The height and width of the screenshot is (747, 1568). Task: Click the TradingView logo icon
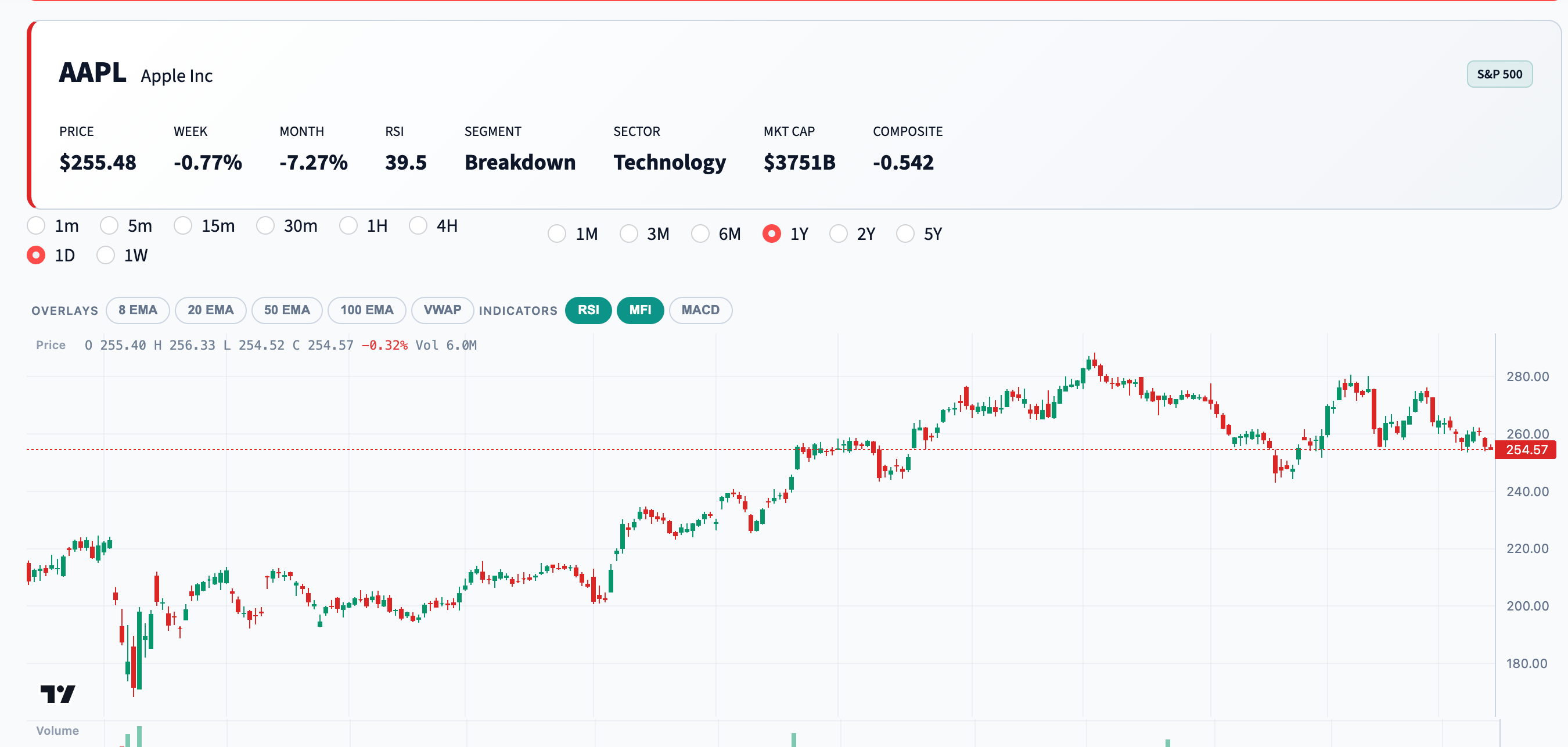58,694
